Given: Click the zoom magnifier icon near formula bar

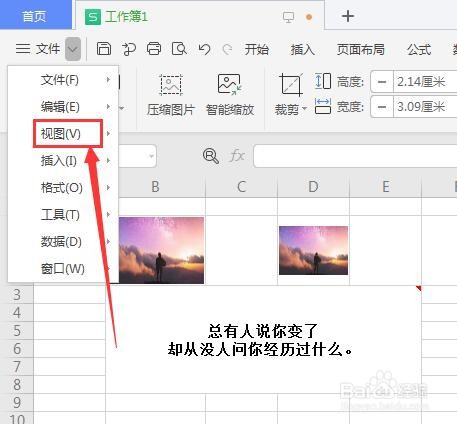Looking at the screenshot, I should coord(211,156).
